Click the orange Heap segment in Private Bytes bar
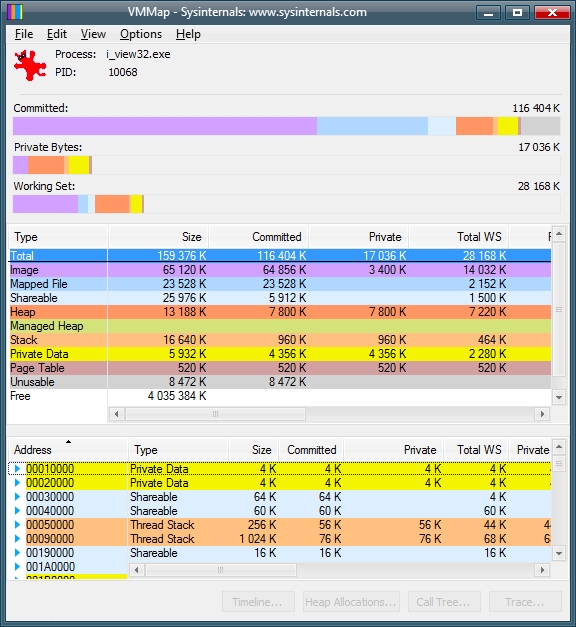Viewport: 576px width, 627px height. point(46,165)
